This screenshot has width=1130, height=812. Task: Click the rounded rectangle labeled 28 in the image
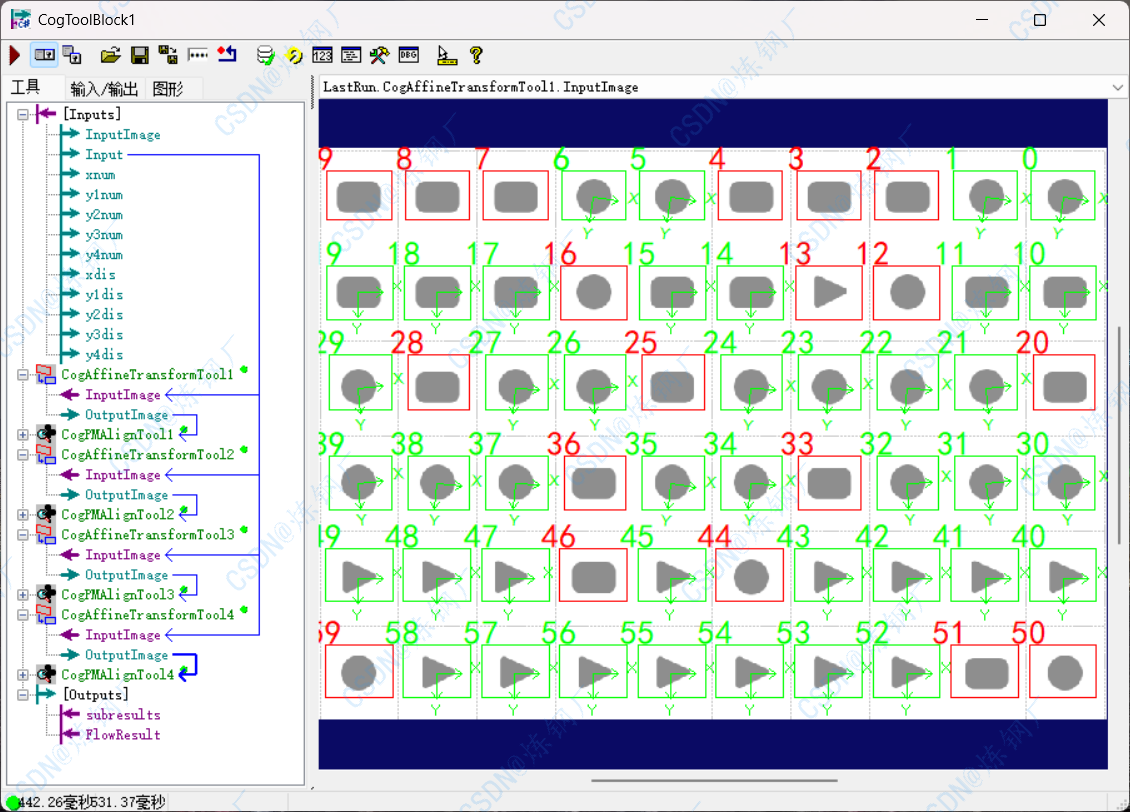click(438, 387)
